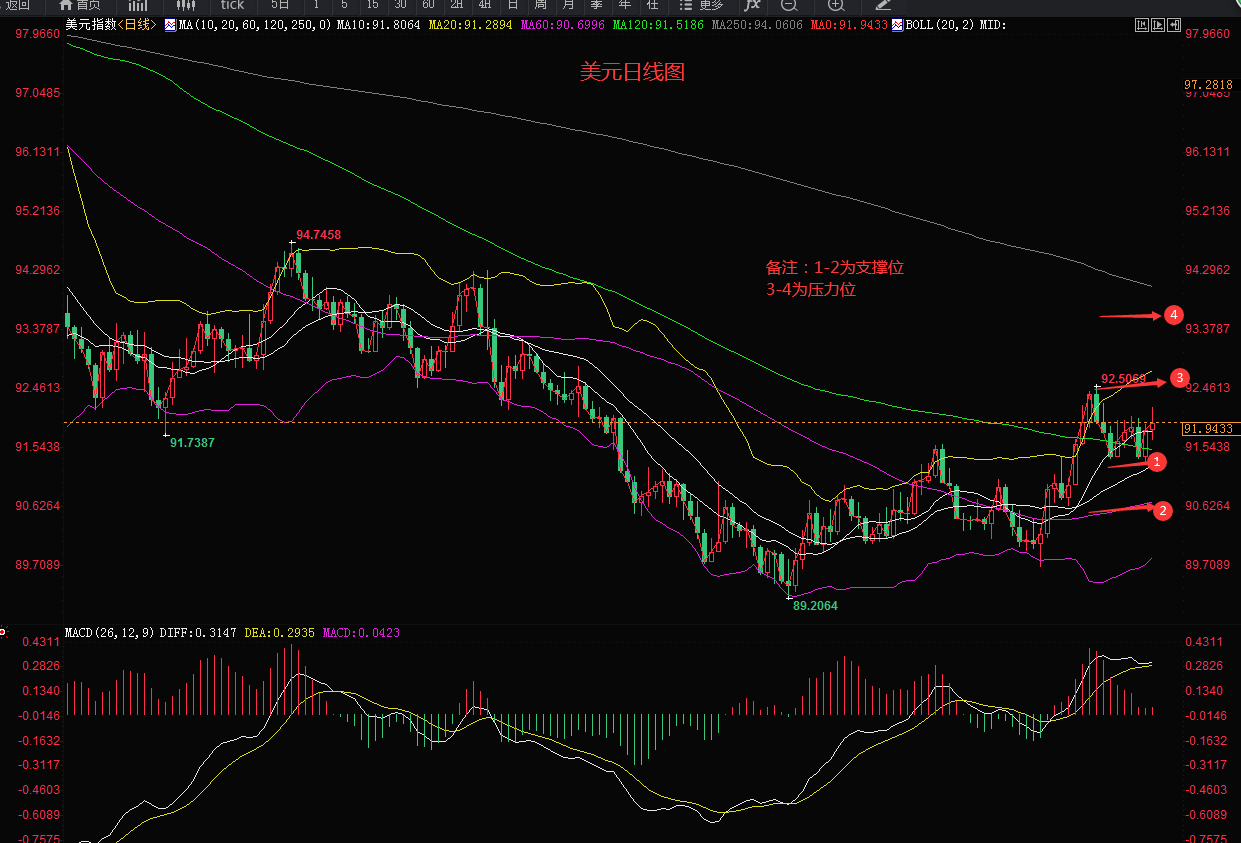Open the fx indicator formula tool

pos(752,5)
